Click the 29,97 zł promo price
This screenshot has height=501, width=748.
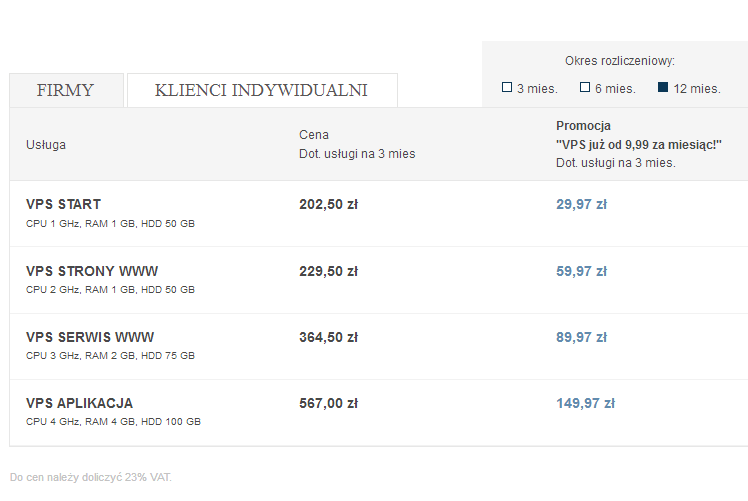point(582,204)
